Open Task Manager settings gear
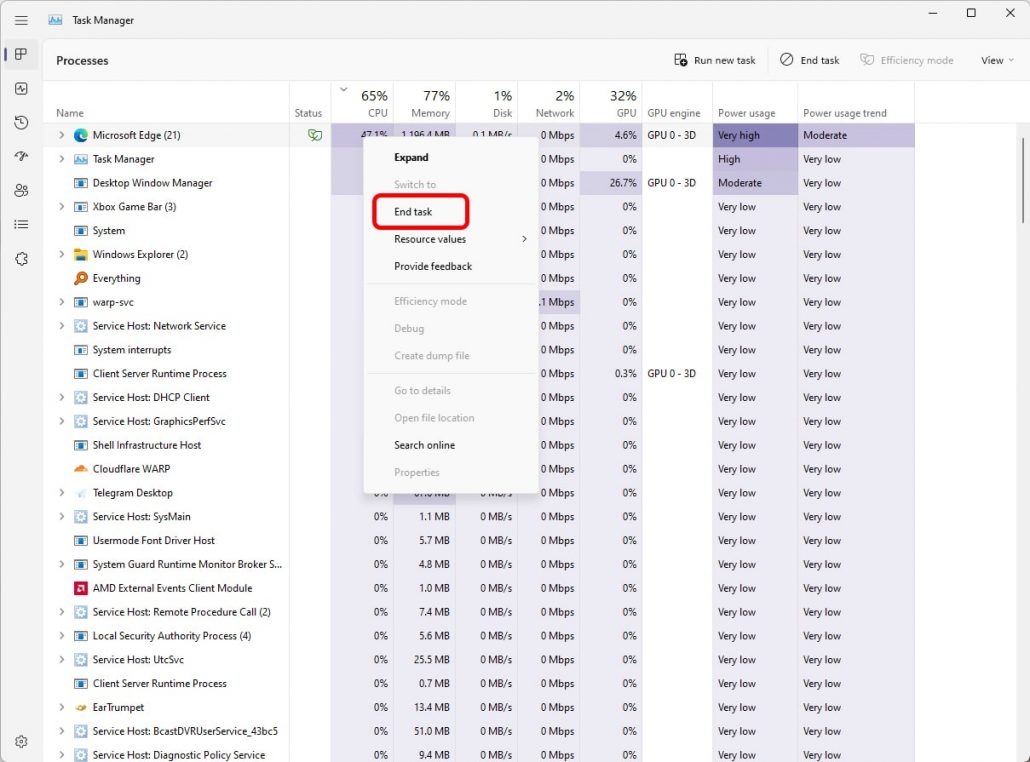 pos(21,742)
